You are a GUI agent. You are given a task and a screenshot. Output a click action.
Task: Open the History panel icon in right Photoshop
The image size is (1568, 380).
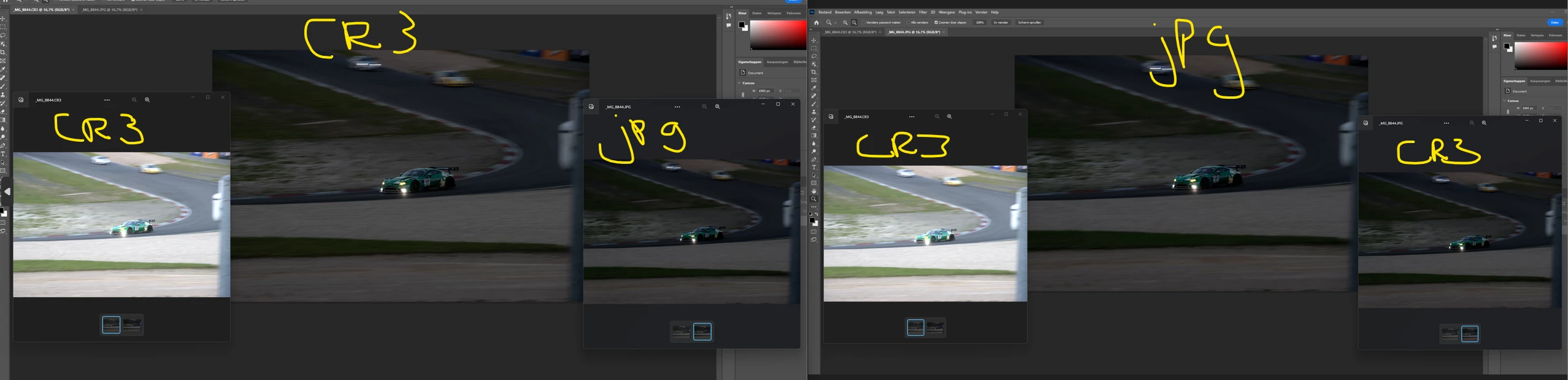tap(1494, 38)
